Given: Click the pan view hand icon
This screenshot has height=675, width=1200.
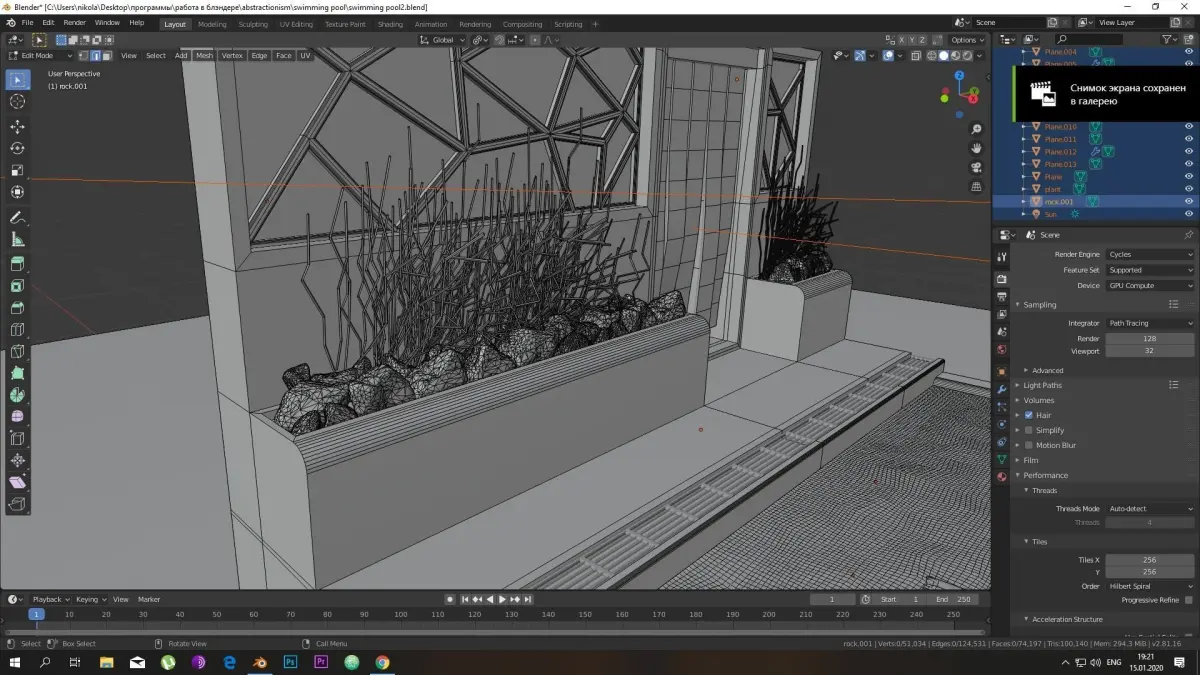Looking at the screenshot, I should [x=977, y=148].
